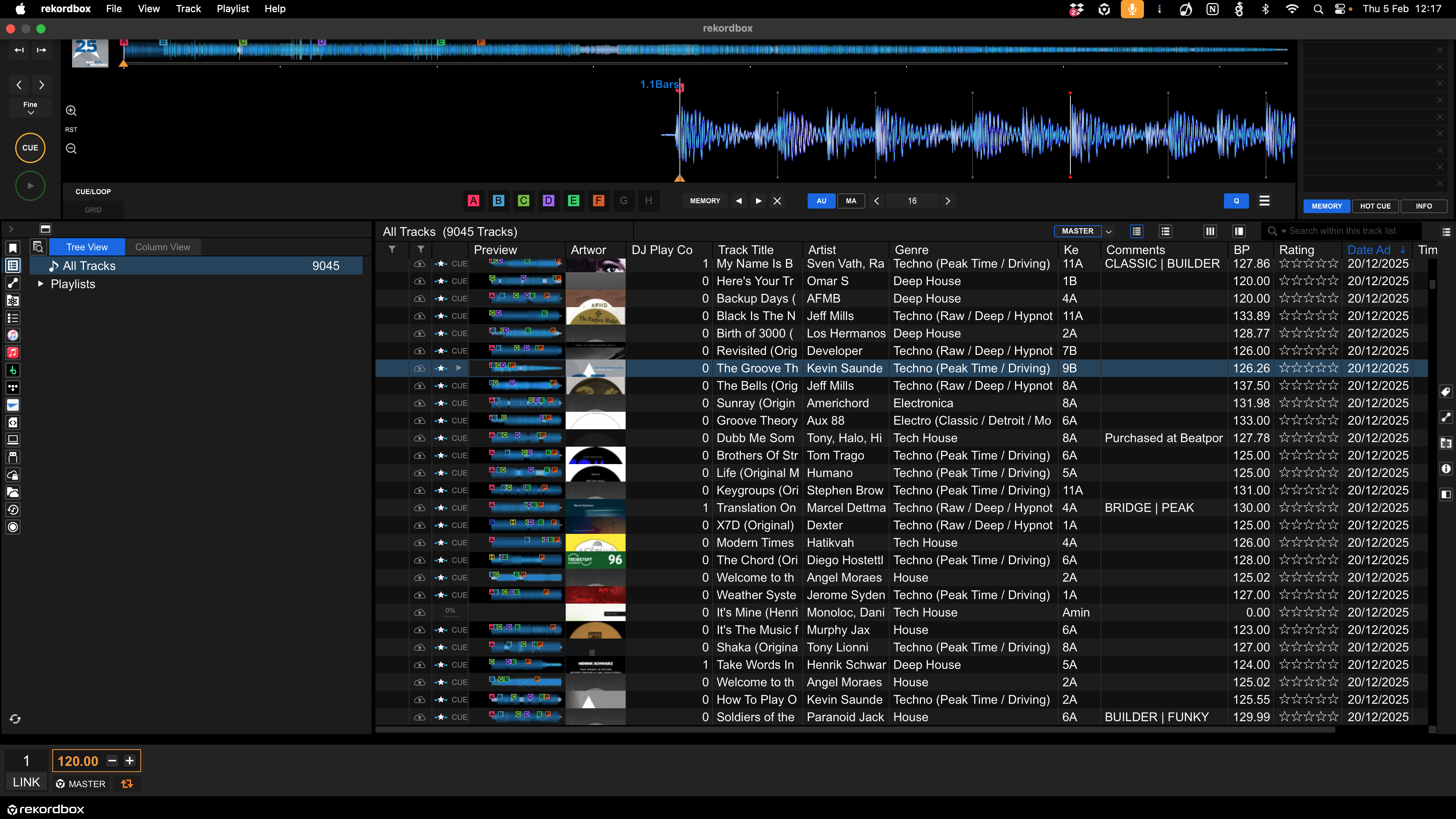Jump to next track arrow icon
Screen dimensions: 1456x819
tap(41, 50)
